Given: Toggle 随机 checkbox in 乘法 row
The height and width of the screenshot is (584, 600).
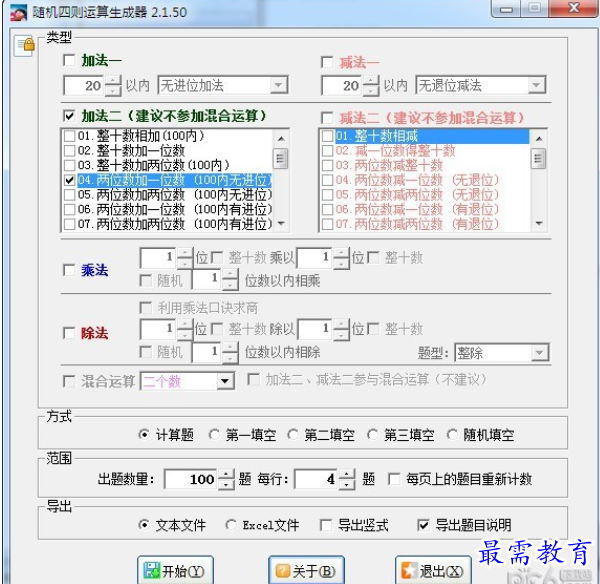Looking at the screenshot, I should [145, 281].
